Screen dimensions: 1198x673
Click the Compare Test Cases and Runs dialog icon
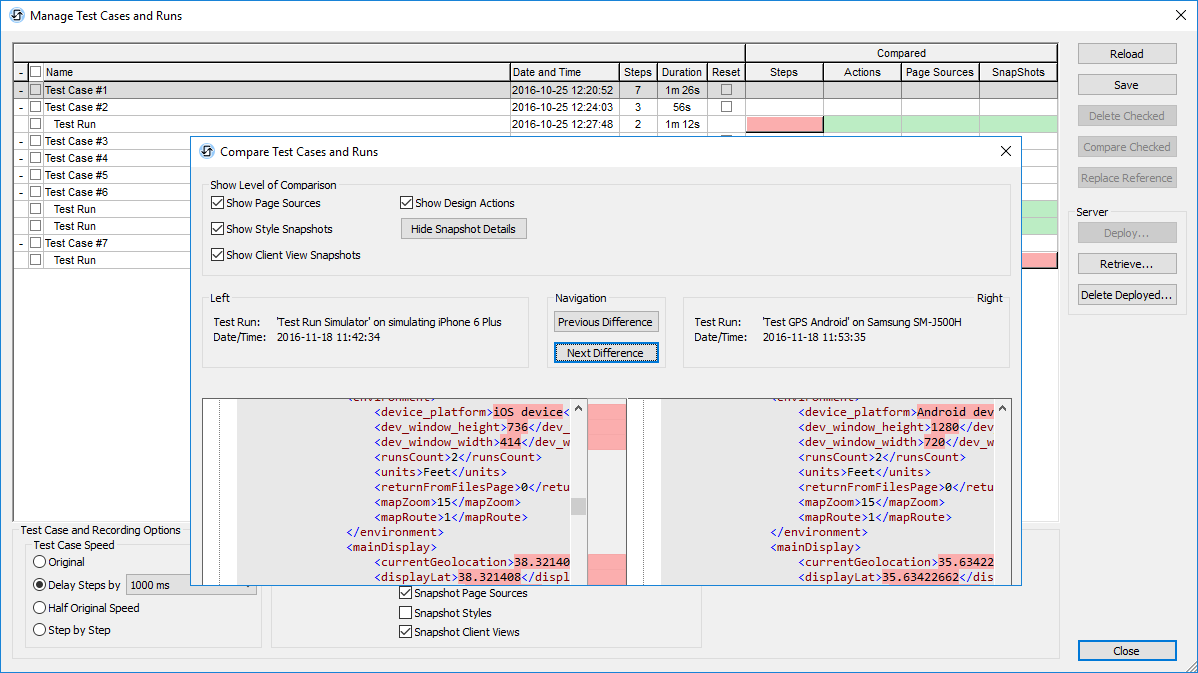click(x=207, y=151)
